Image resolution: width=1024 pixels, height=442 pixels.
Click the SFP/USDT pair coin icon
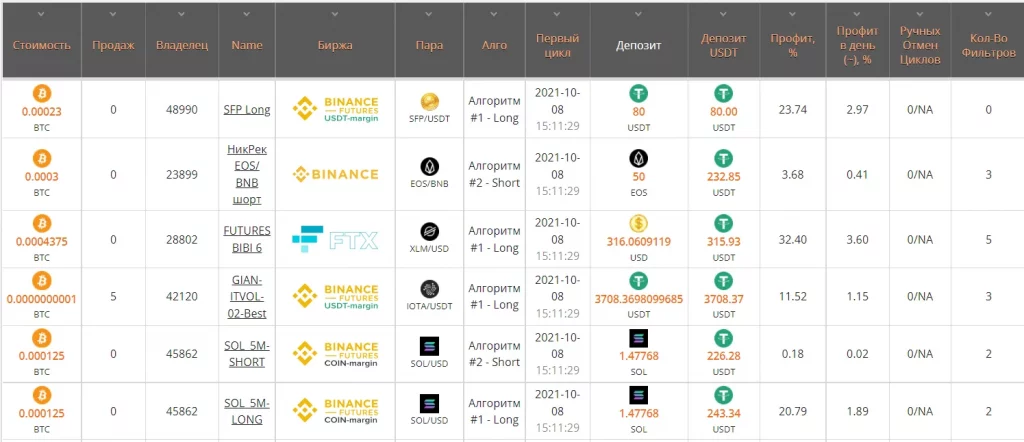click(431, 102)
